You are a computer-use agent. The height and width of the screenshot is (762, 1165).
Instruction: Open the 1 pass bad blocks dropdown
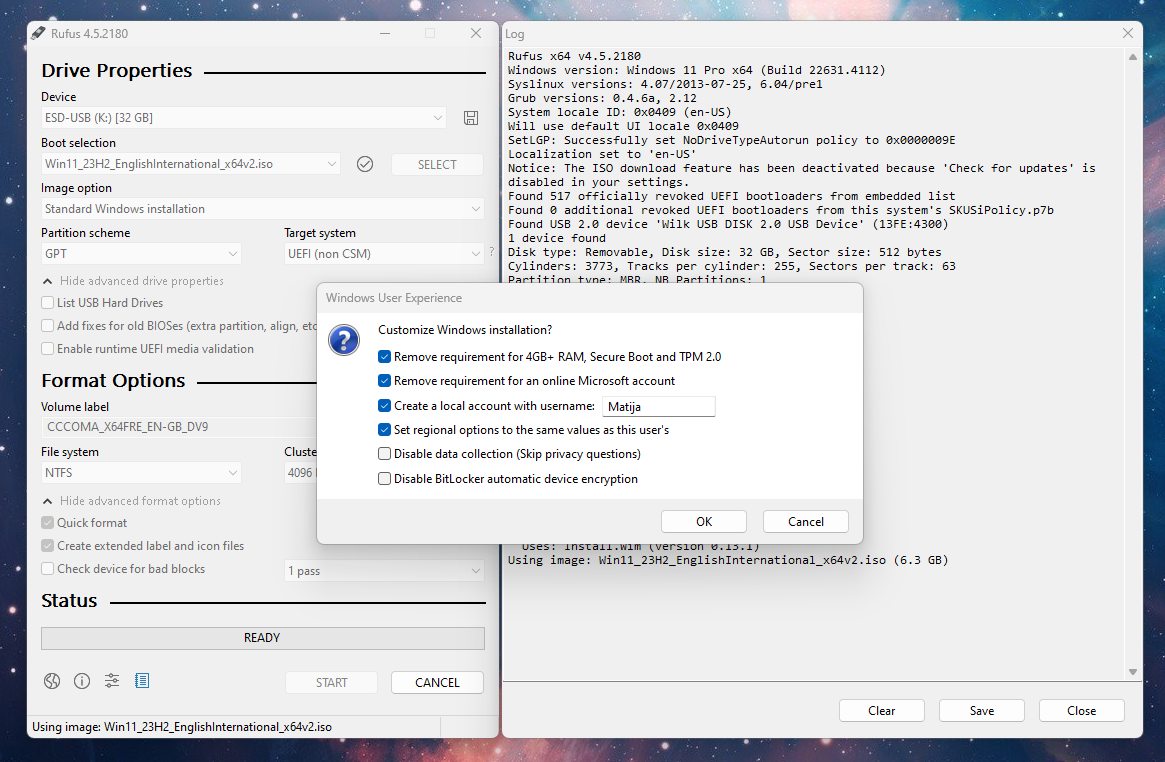[x=384, y=571]
